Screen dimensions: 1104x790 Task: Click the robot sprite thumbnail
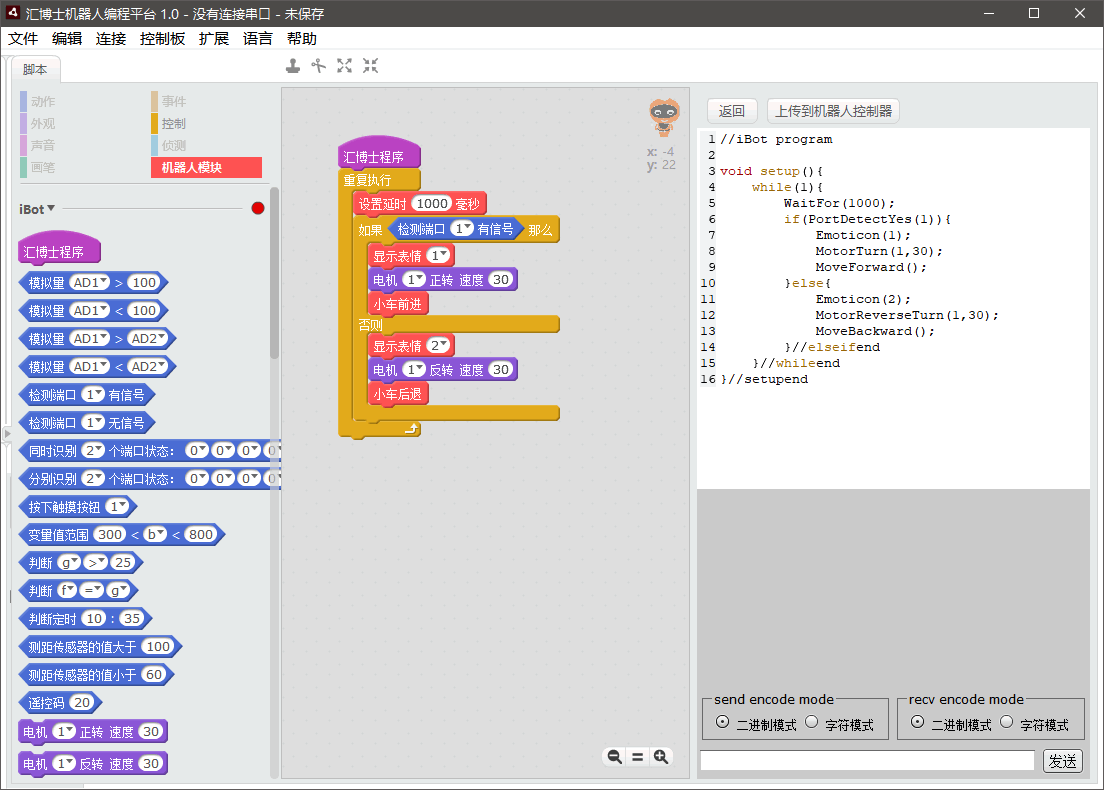[662, 117]
